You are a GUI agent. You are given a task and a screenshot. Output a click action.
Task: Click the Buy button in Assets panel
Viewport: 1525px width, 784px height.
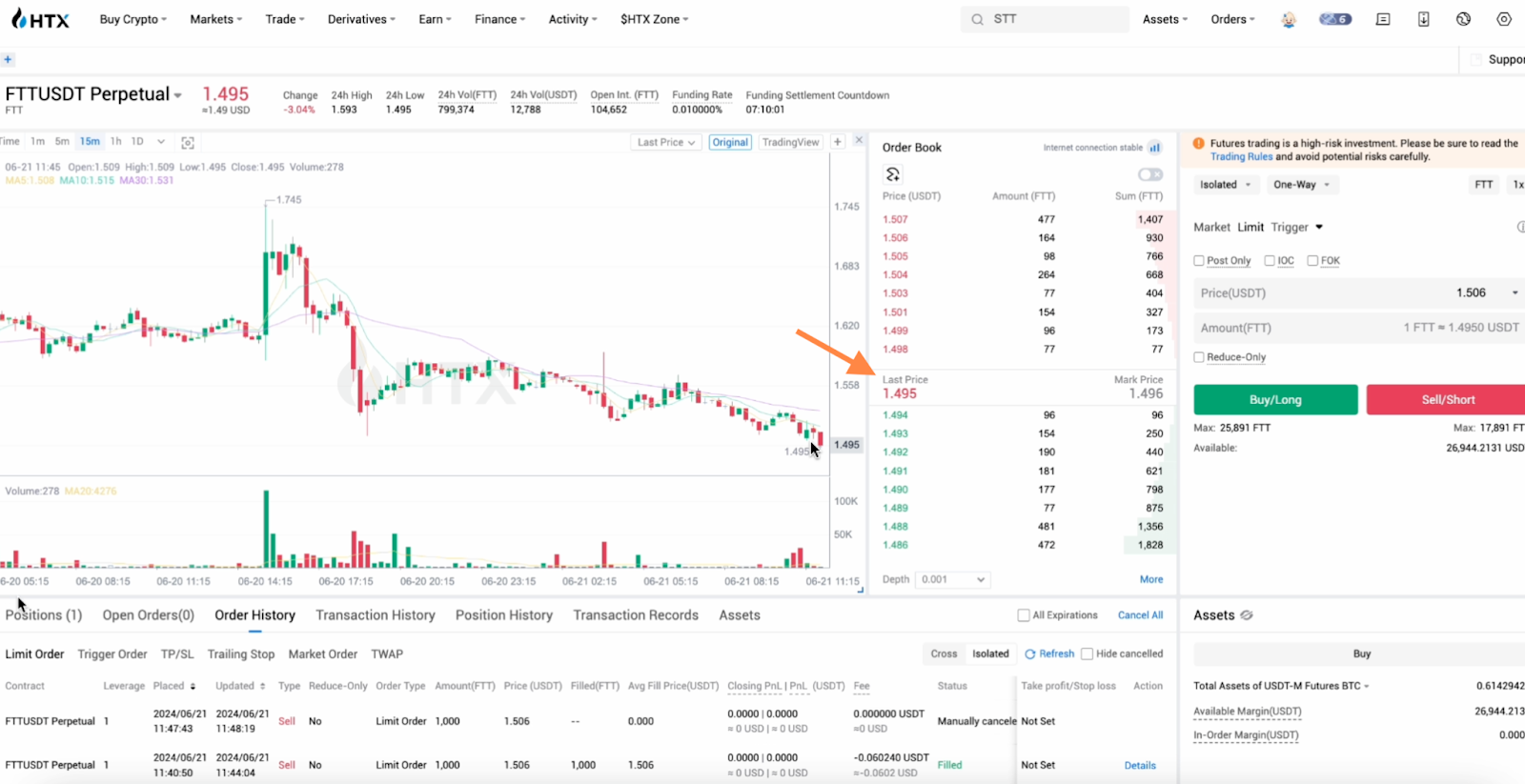tap(1361, 653)
